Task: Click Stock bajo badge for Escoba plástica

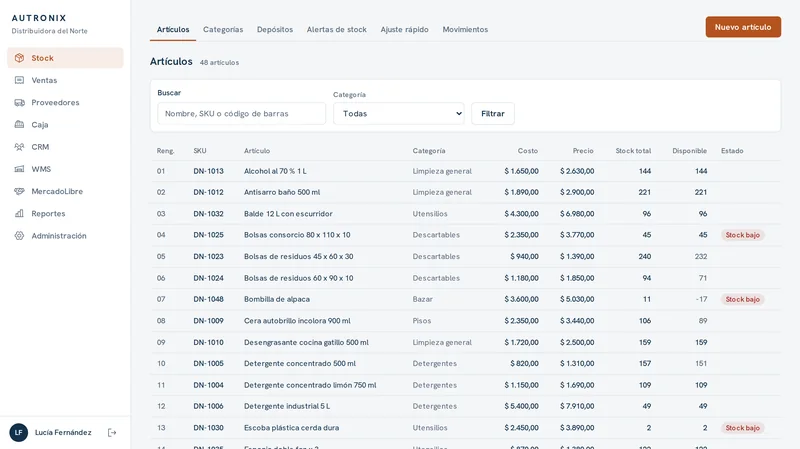Action: 742,428
